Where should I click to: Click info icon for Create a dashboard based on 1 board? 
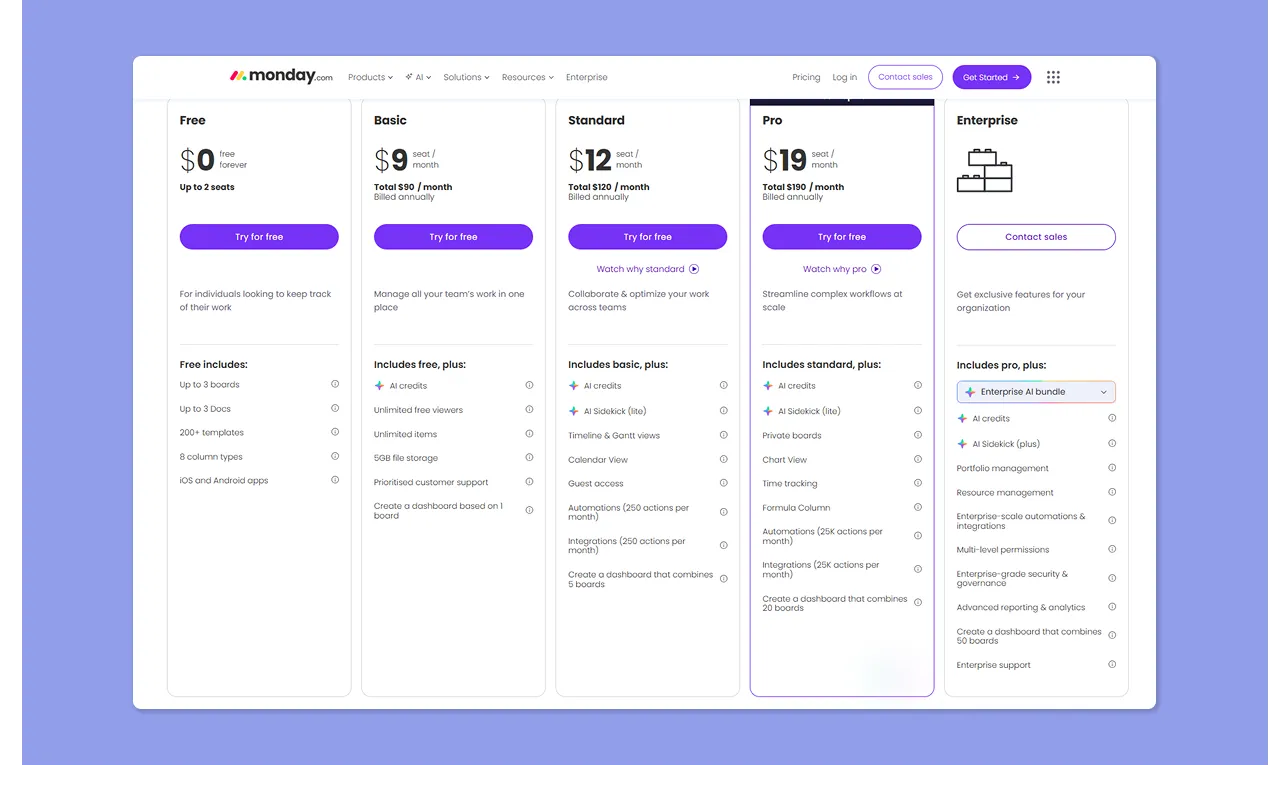click(x=529, y=510)
